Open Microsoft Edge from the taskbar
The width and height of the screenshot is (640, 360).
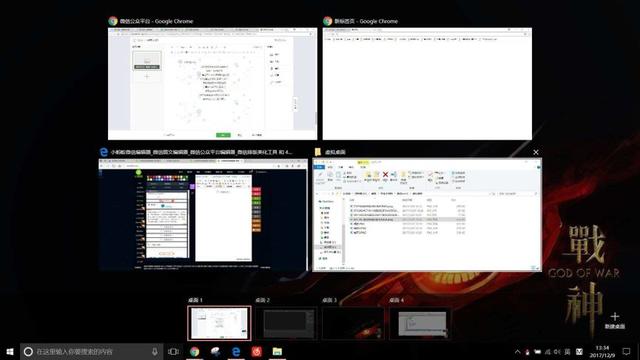click(x=236, y=351)
